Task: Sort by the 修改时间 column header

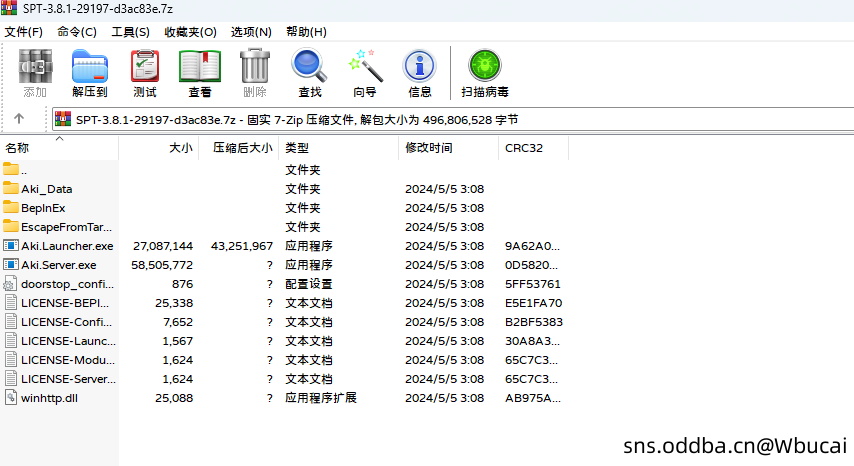Action: point(449,148)
